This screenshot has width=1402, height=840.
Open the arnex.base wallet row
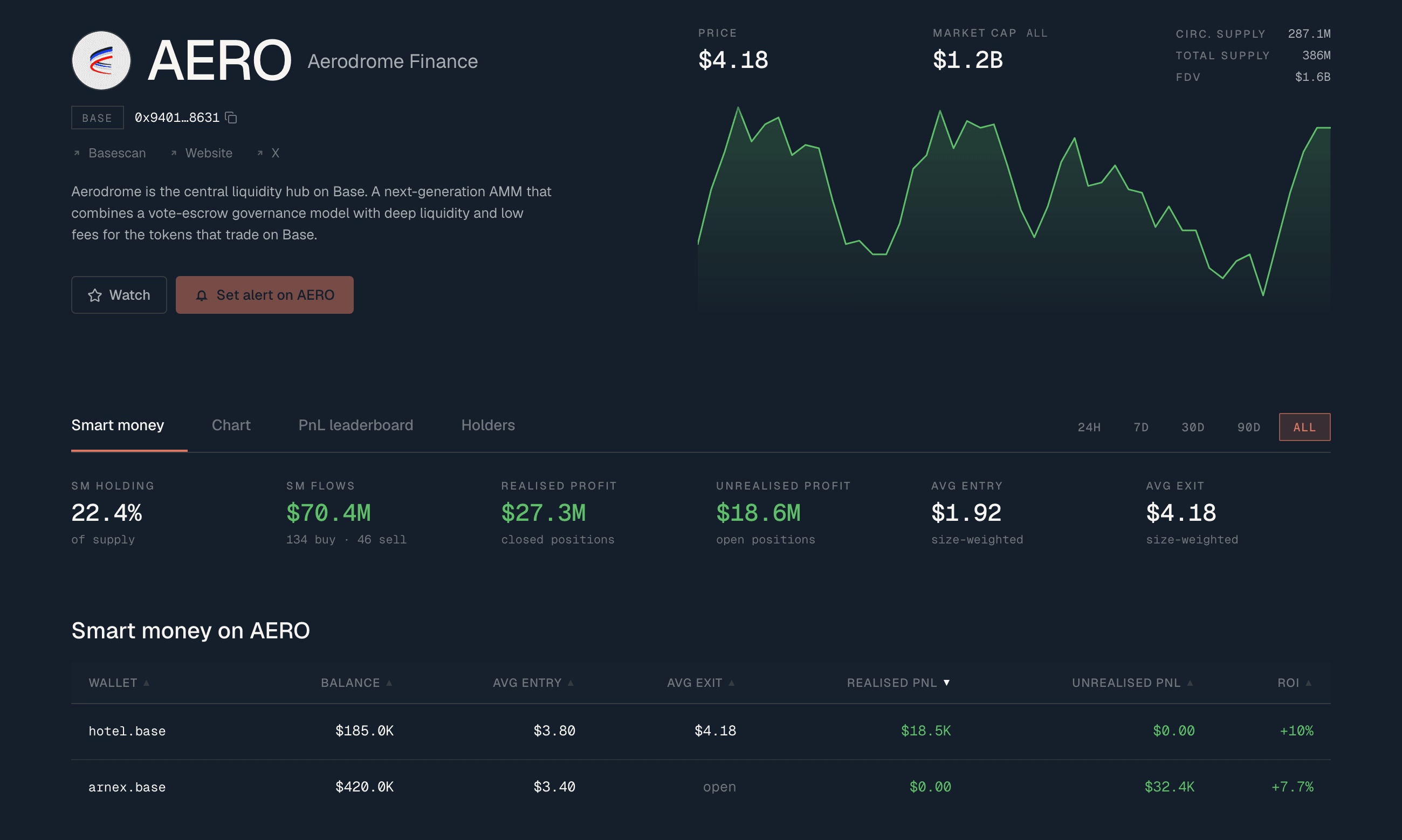click(700, 787)
